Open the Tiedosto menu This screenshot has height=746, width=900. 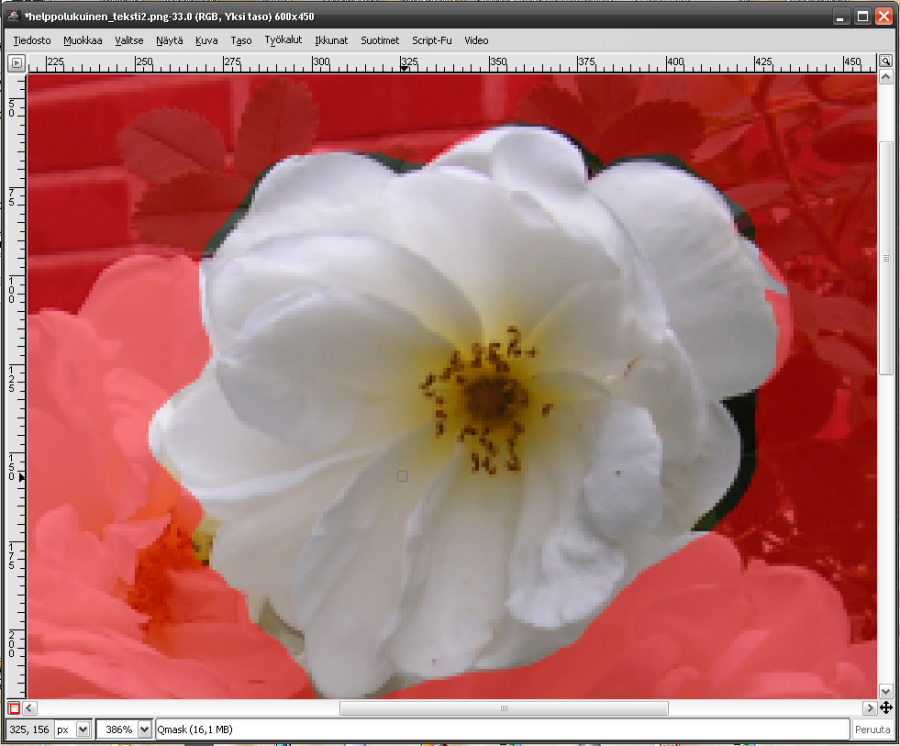click(32, 40)
